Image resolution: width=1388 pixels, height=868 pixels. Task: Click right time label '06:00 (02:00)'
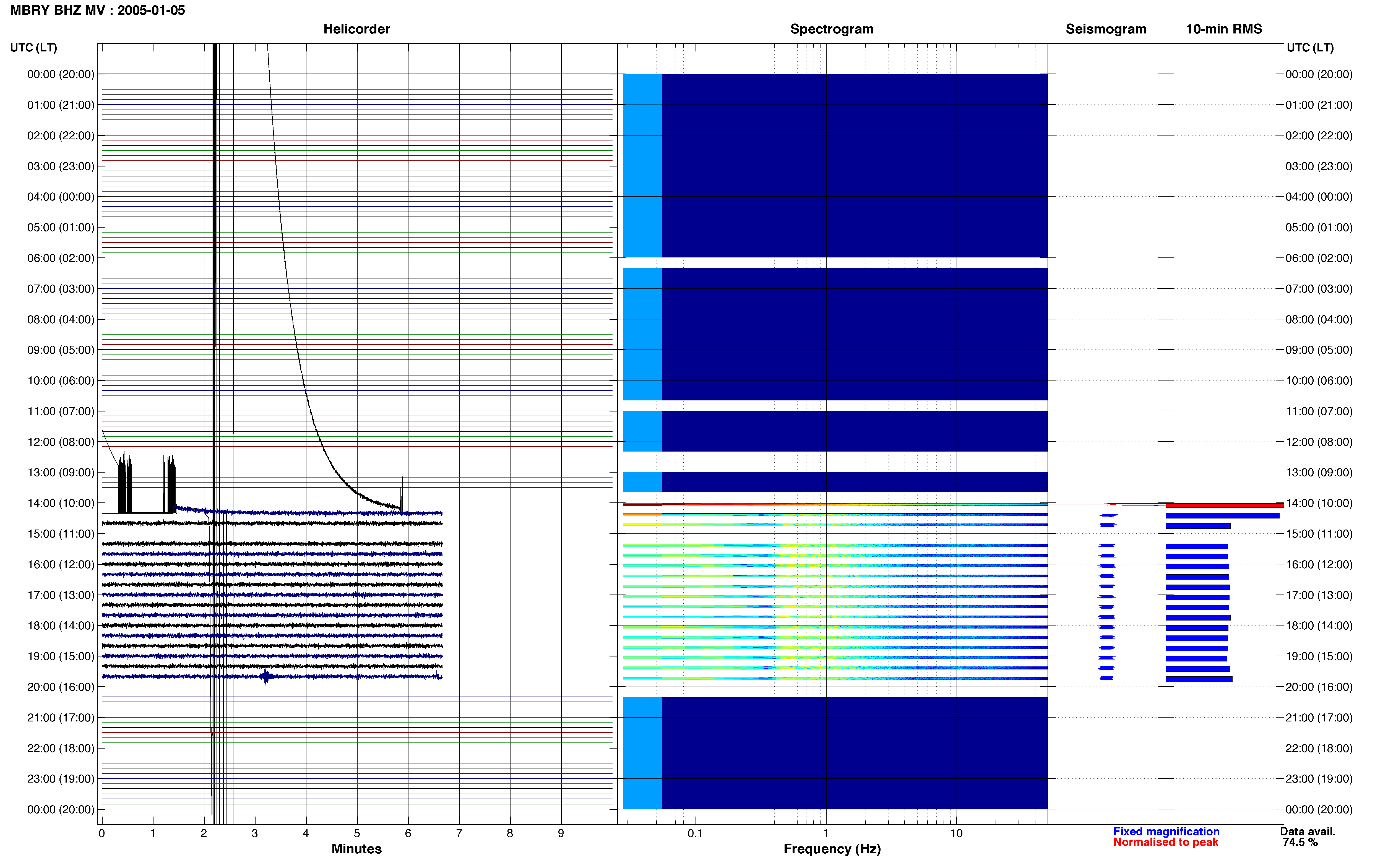(x=1319, y=258)
